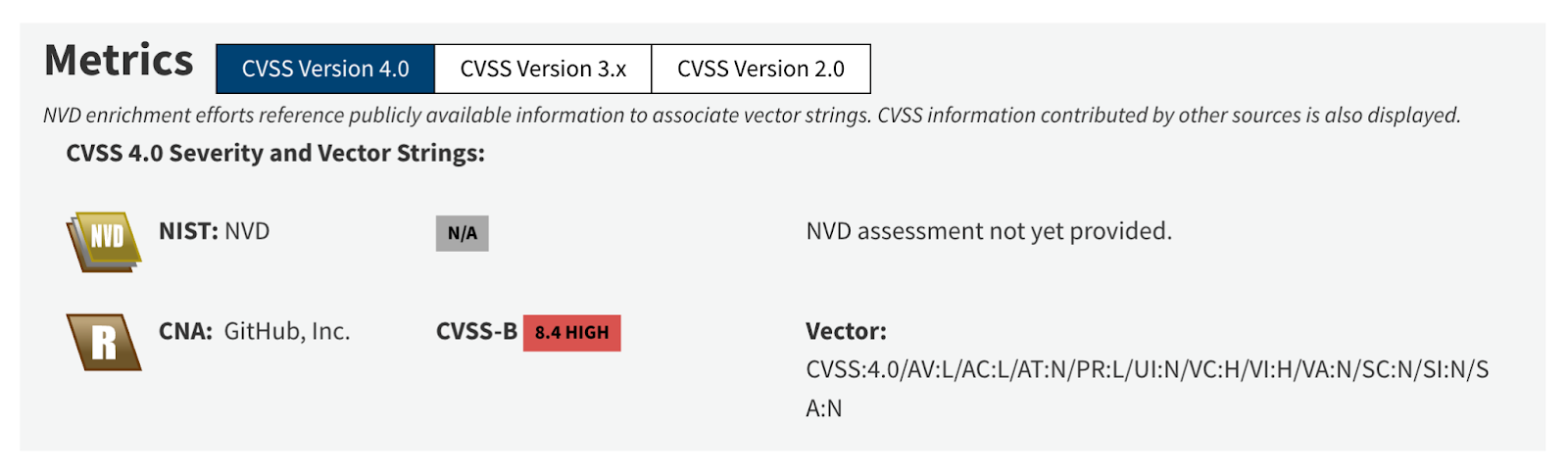Viewport: 1568px width, 472px height.
Task: Select the bold Vector: label
Action: [846, 331]
